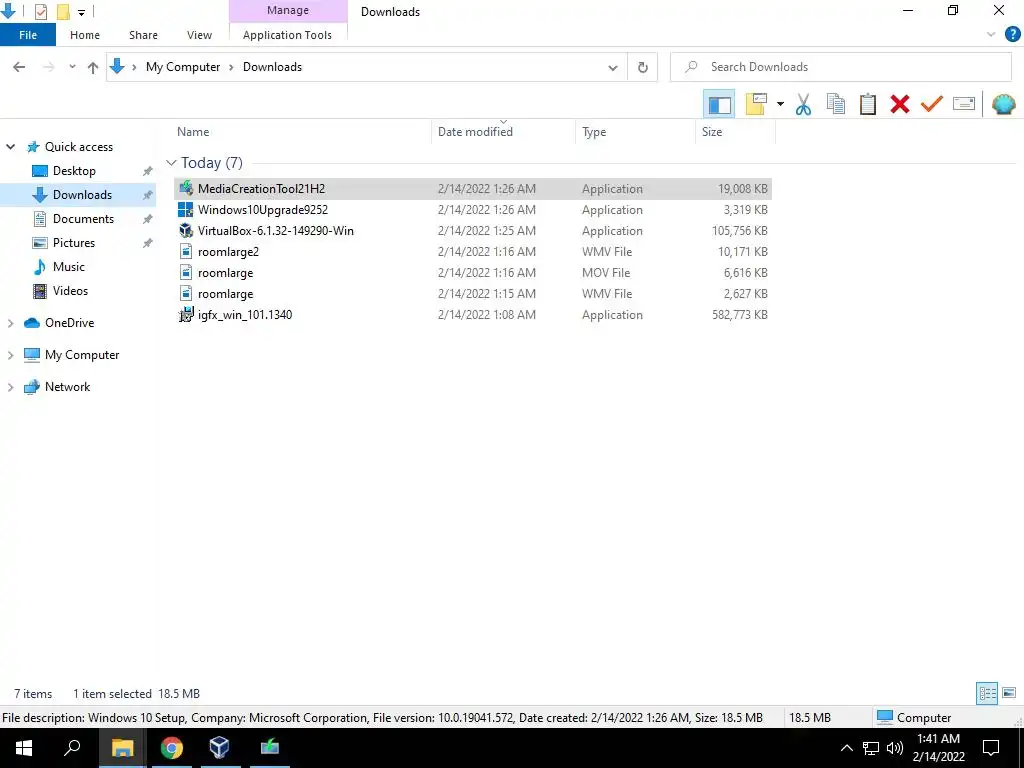Paste using the clipboard toolbar icon
Viewport: 1024px width, 768px height.
[867, 104]
